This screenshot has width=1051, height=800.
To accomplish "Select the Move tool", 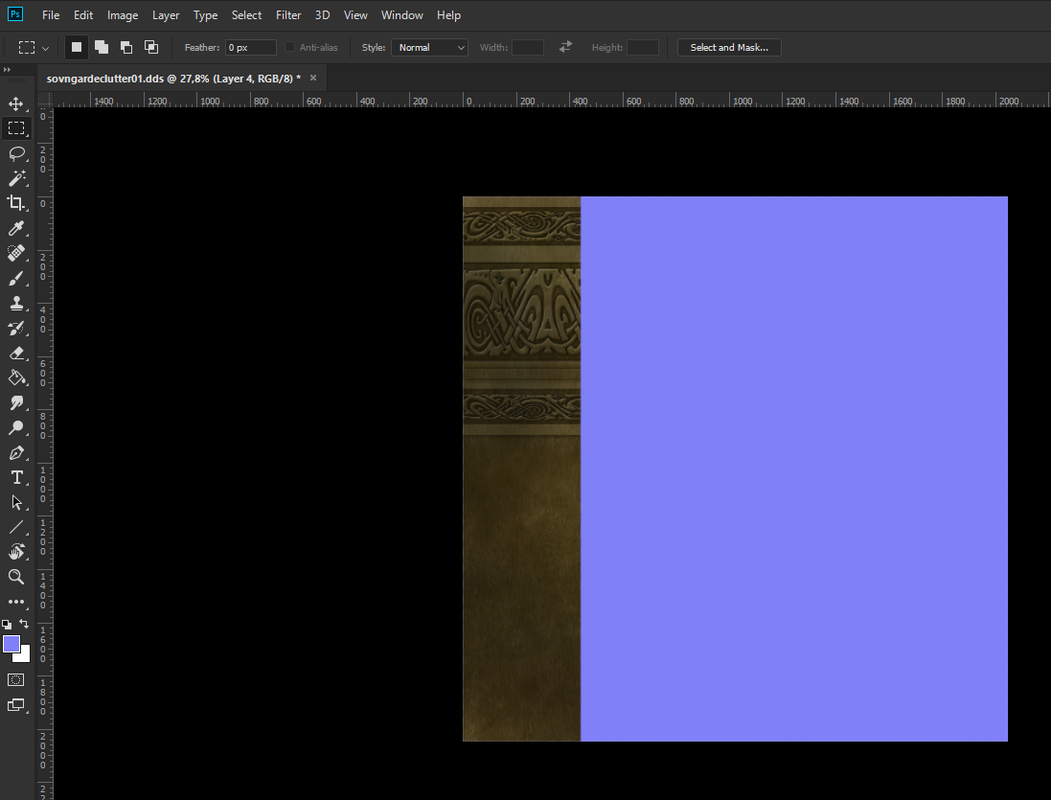I will click(16, 103).
